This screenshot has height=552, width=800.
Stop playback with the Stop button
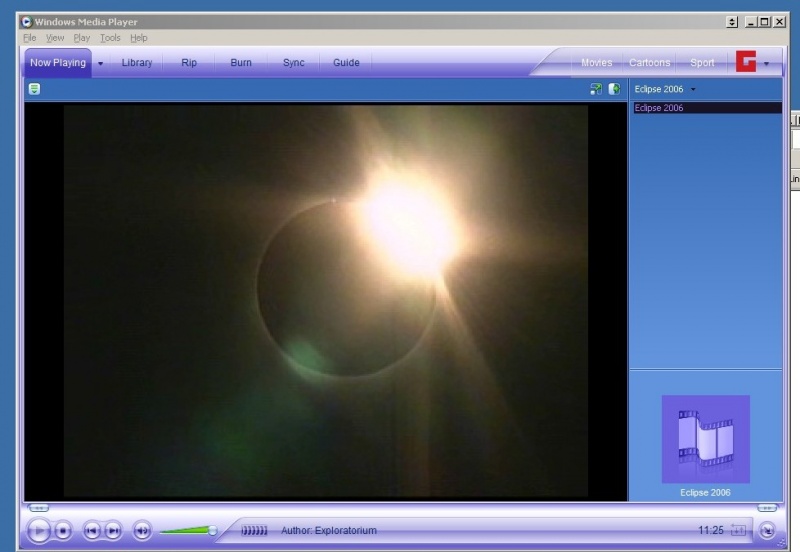tap(63, 530)
